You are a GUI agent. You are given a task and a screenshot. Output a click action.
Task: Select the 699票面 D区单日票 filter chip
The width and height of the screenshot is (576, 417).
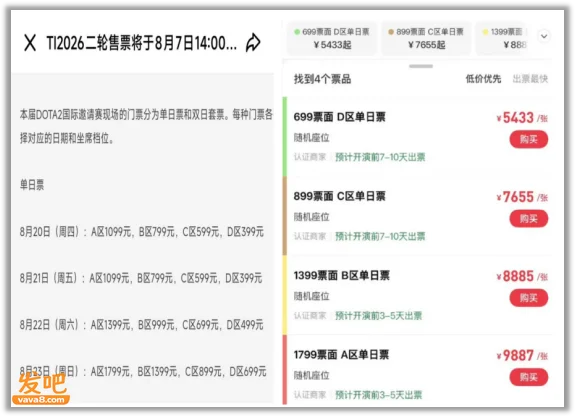click(332, 39)
